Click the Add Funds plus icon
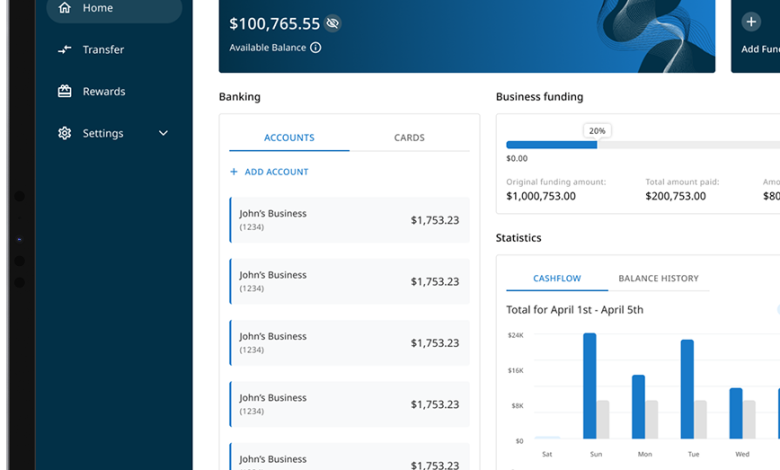Viewport: 780px width, 470px height. tap(751, 22)
